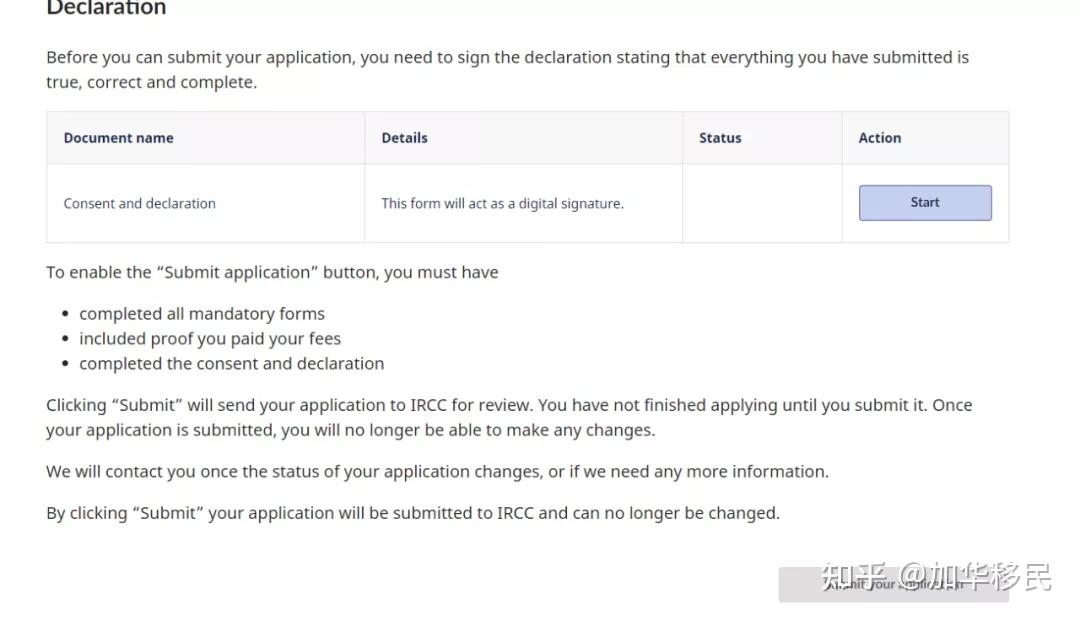
Task: Click the Declaration page heading
Action: click(106, 9)
